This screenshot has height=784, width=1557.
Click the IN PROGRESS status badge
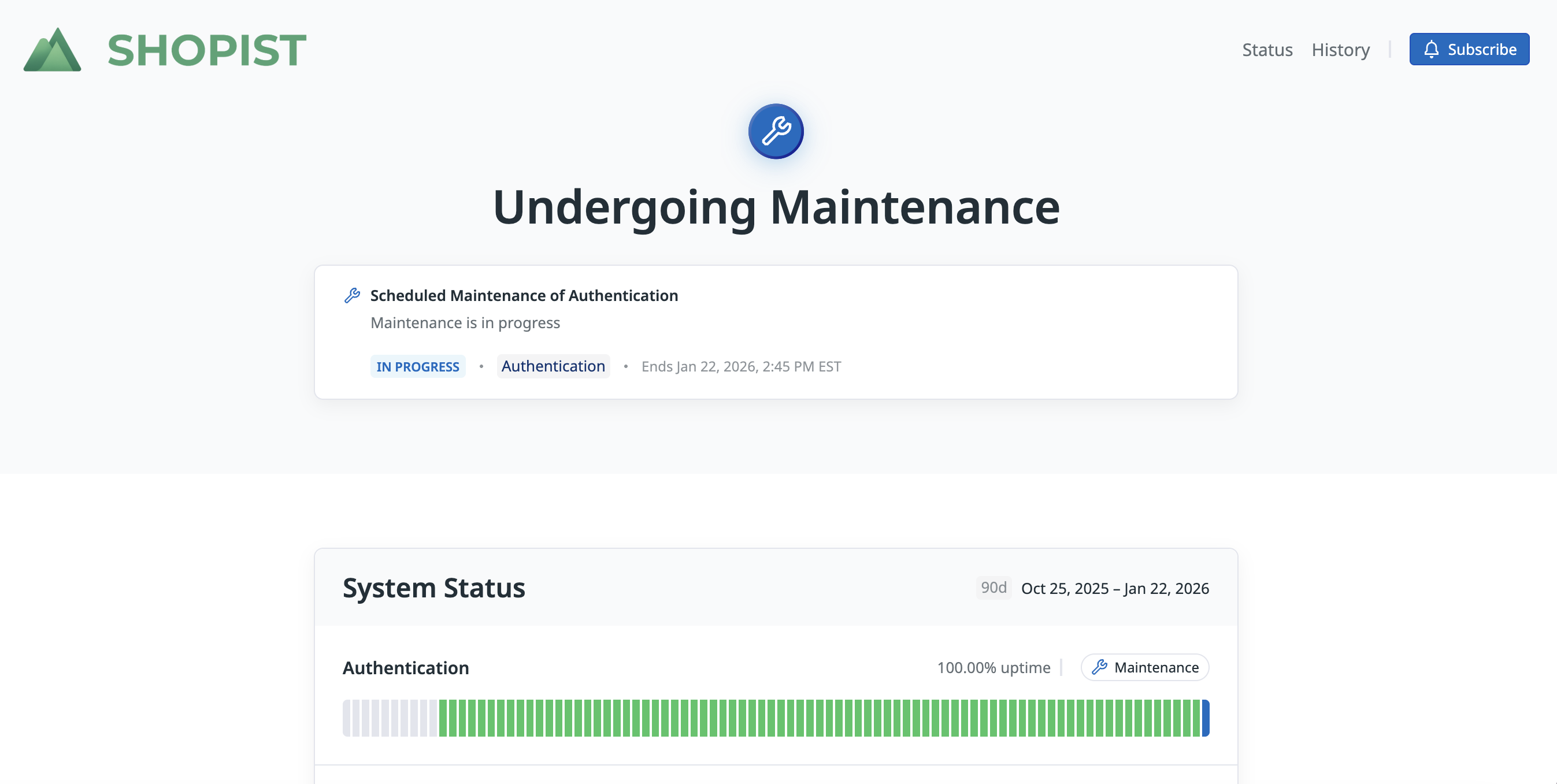418,367
